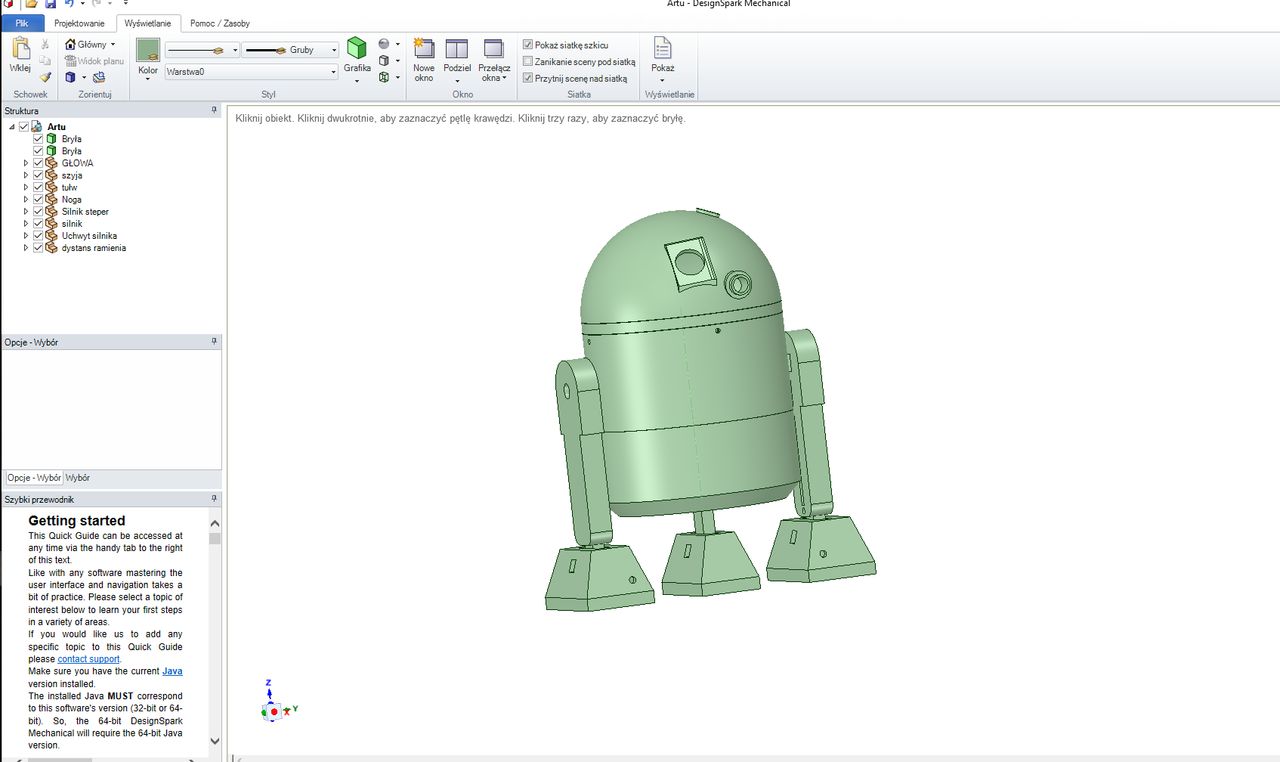Select the Opcje - Wybór bottom tab

pyautogui.click(x=34, y=478)
